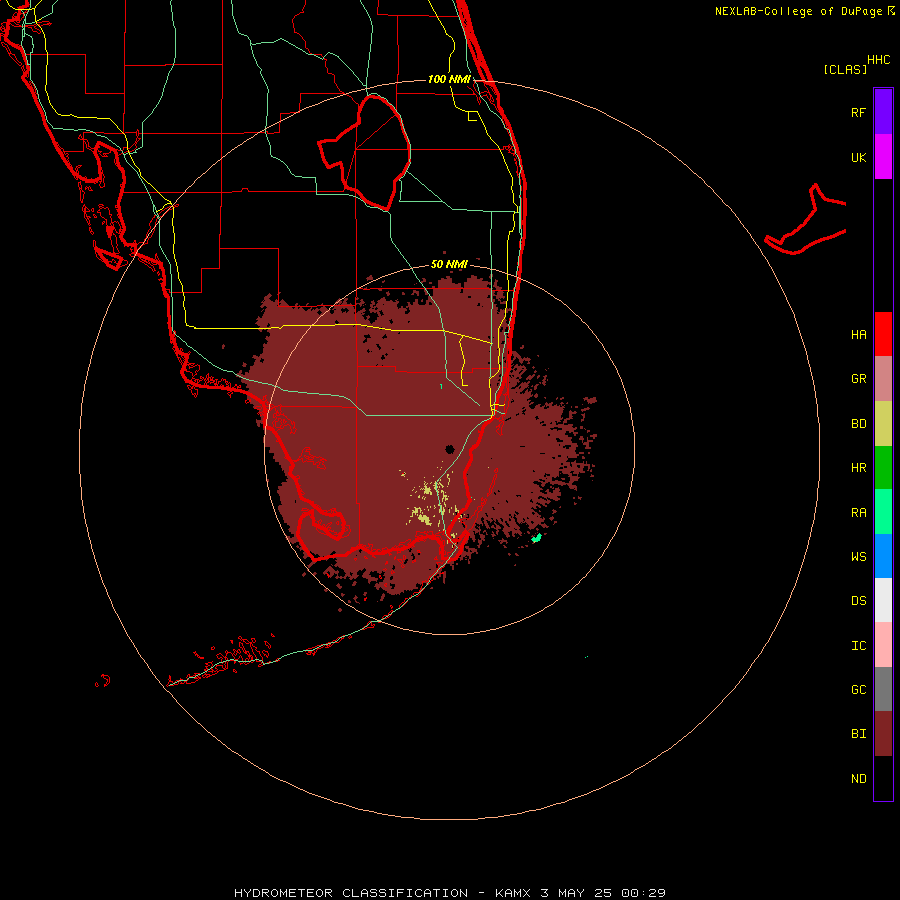
Task: Click the HA legend label
Action: [858, 334]
